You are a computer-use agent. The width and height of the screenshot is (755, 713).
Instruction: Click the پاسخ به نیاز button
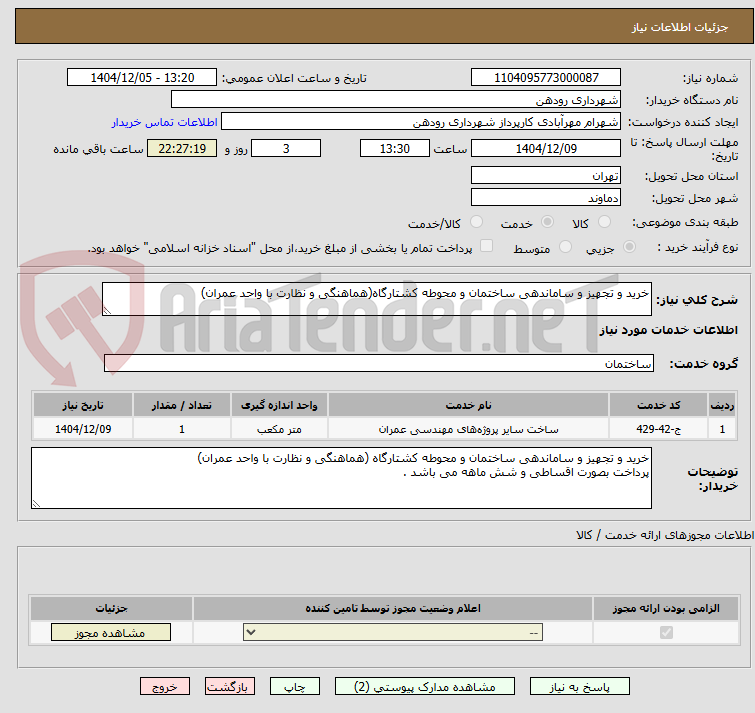pos(580,687)
